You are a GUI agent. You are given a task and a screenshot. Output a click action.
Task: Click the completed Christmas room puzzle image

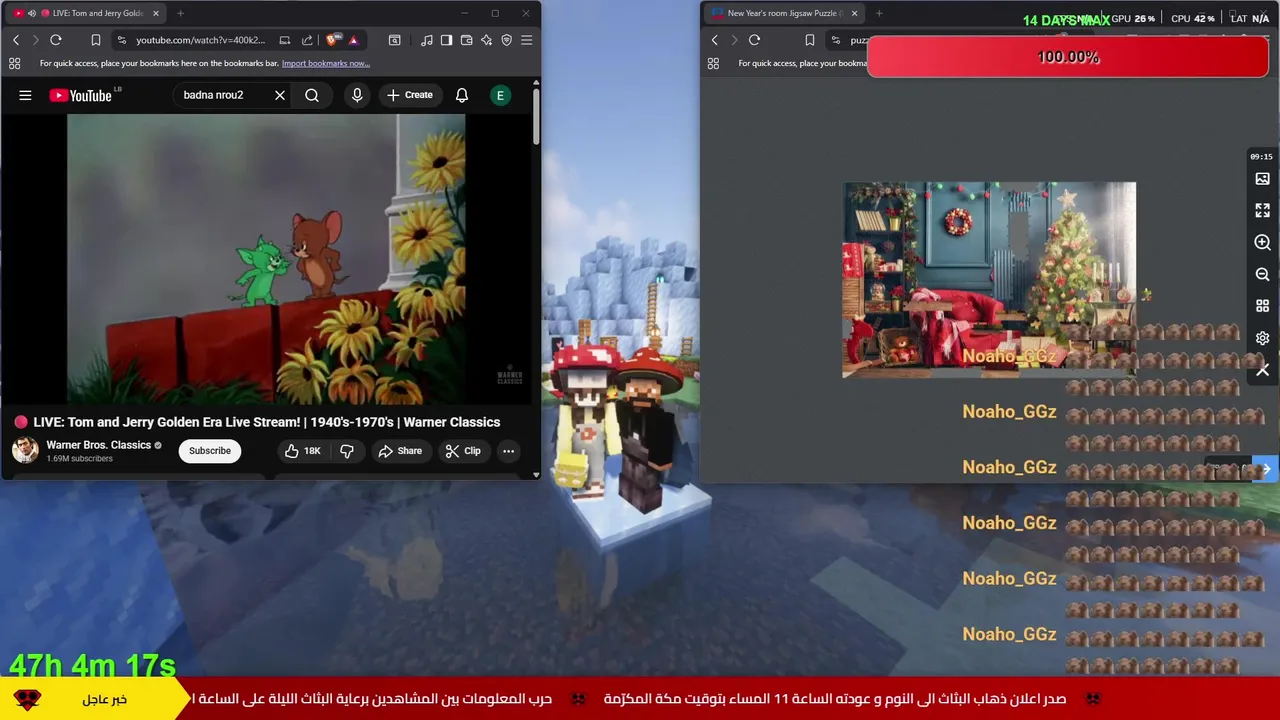[x=989, y=280]
